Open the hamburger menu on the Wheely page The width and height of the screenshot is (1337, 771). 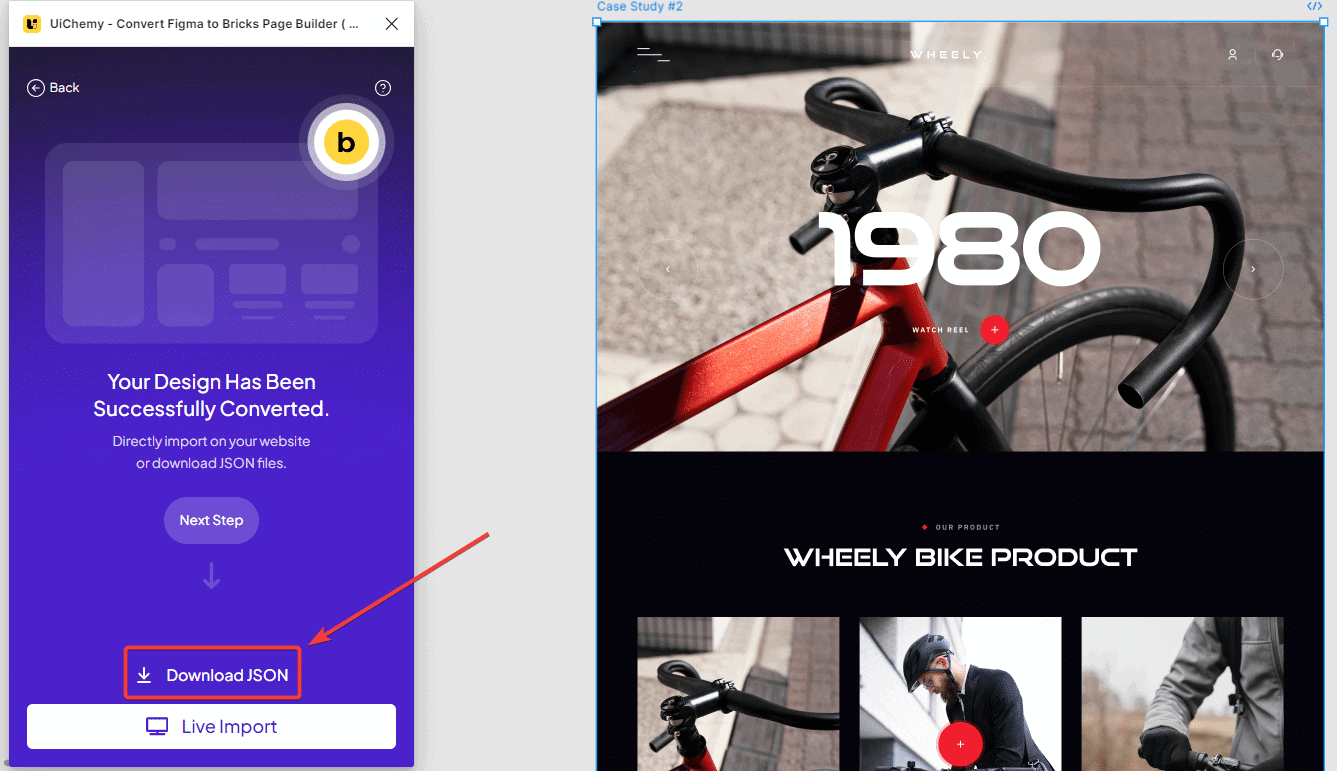click(653, 55)
